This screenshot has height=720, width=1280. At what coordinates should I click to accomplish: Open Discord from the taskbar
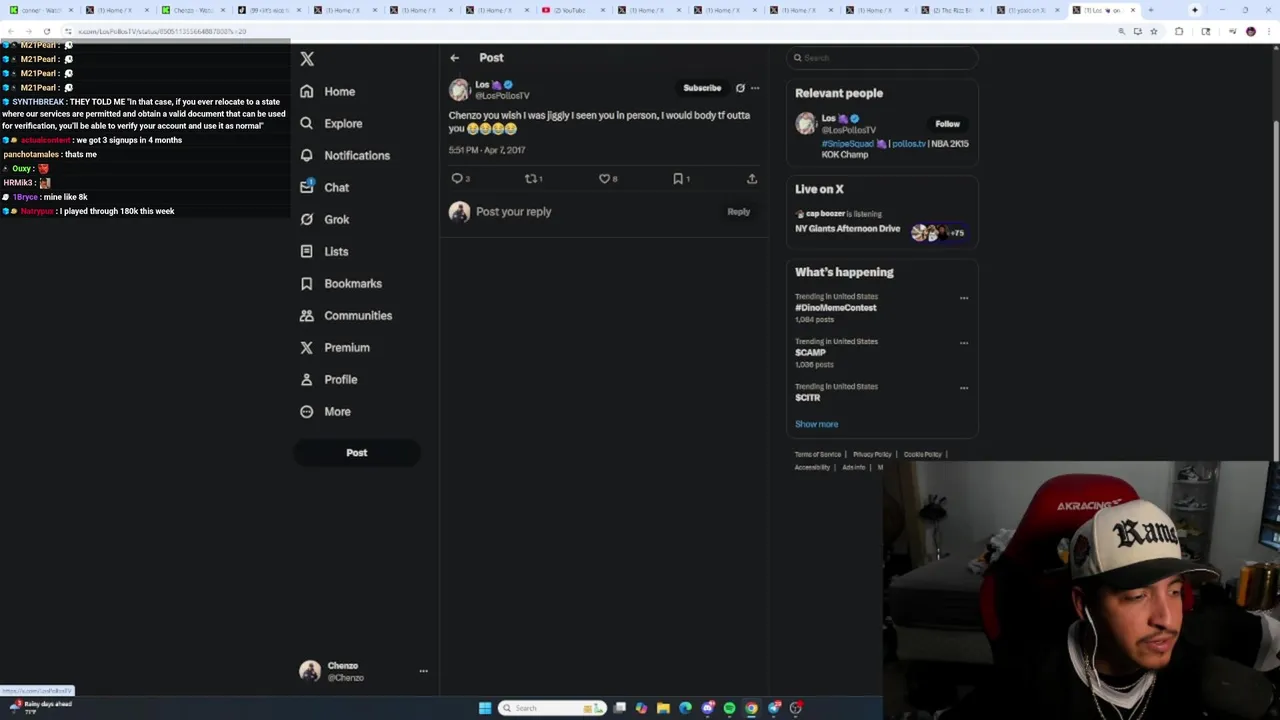click(x=708, y=708)
